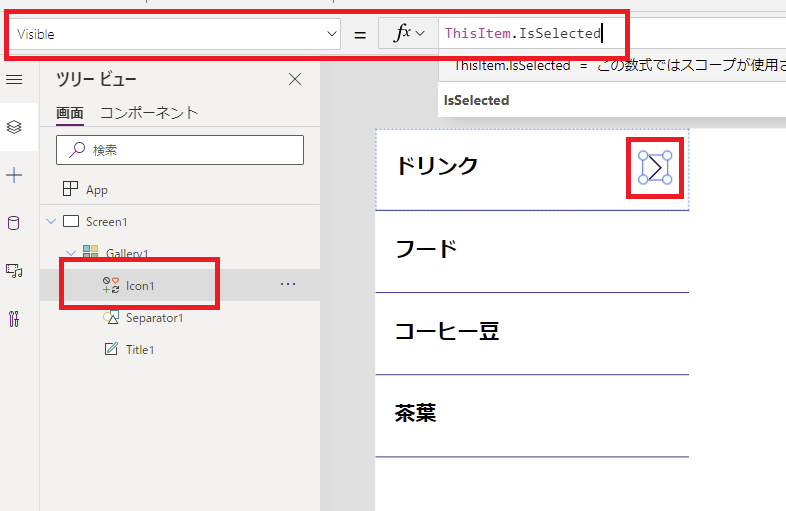
Task: Switch to the 画面 tab
Action: pyautogui.click(x=70, y=113)
